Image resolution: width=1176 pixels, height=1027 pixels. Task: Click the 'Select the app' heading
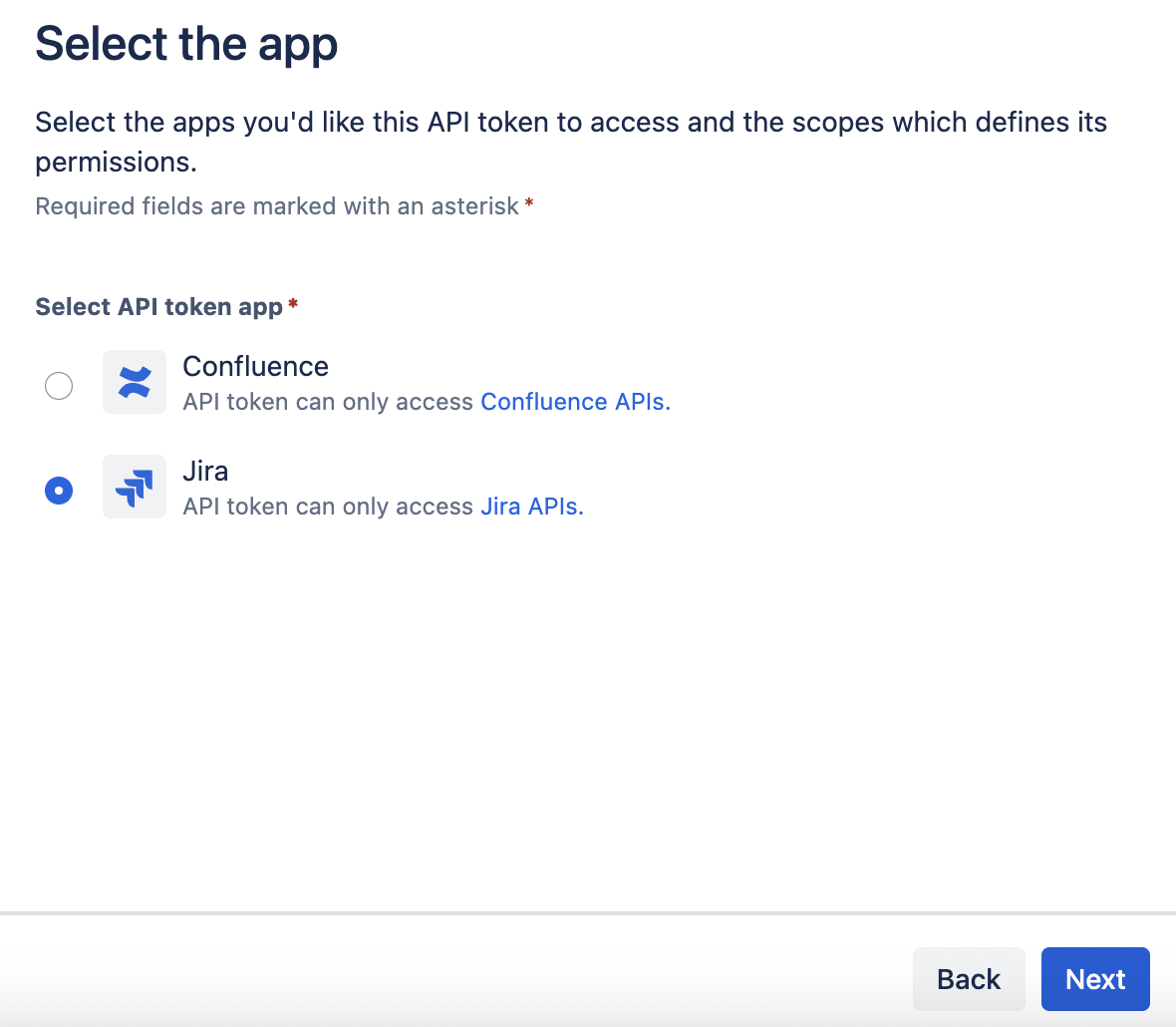pos(186,44)
